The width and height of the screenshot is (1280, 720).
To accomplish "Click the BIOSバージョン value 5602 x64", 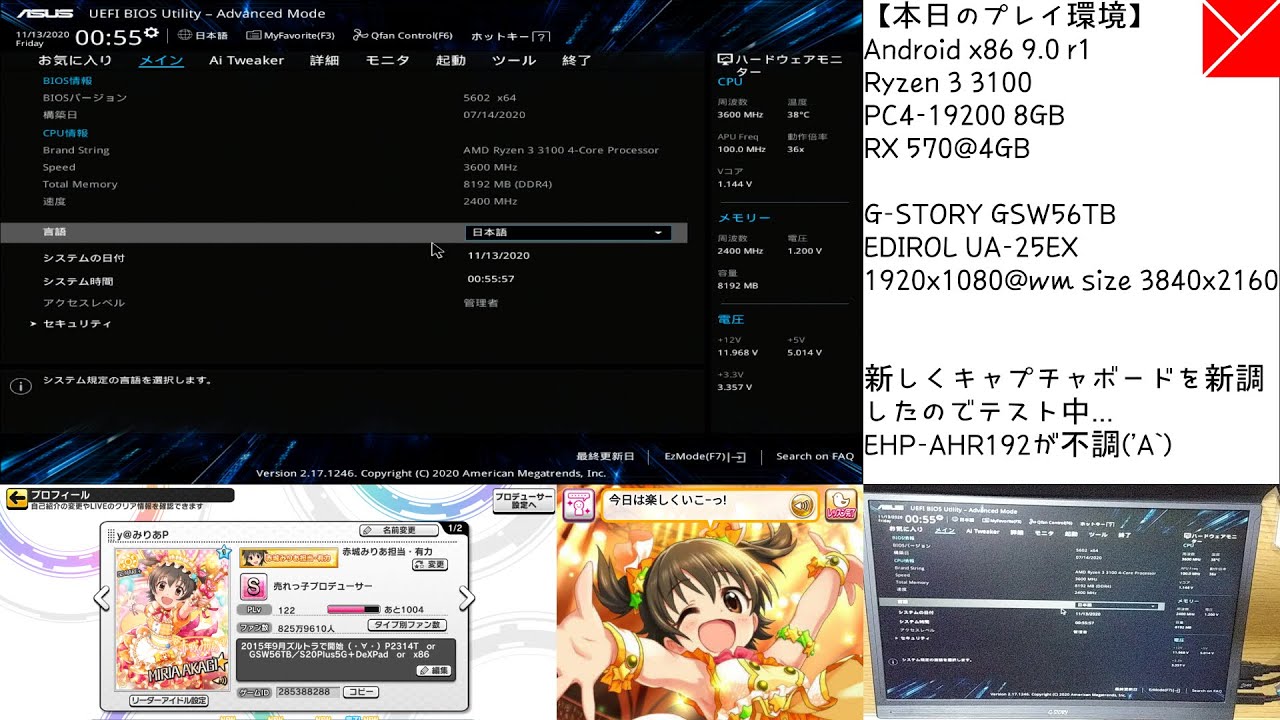I will point(489,98).
